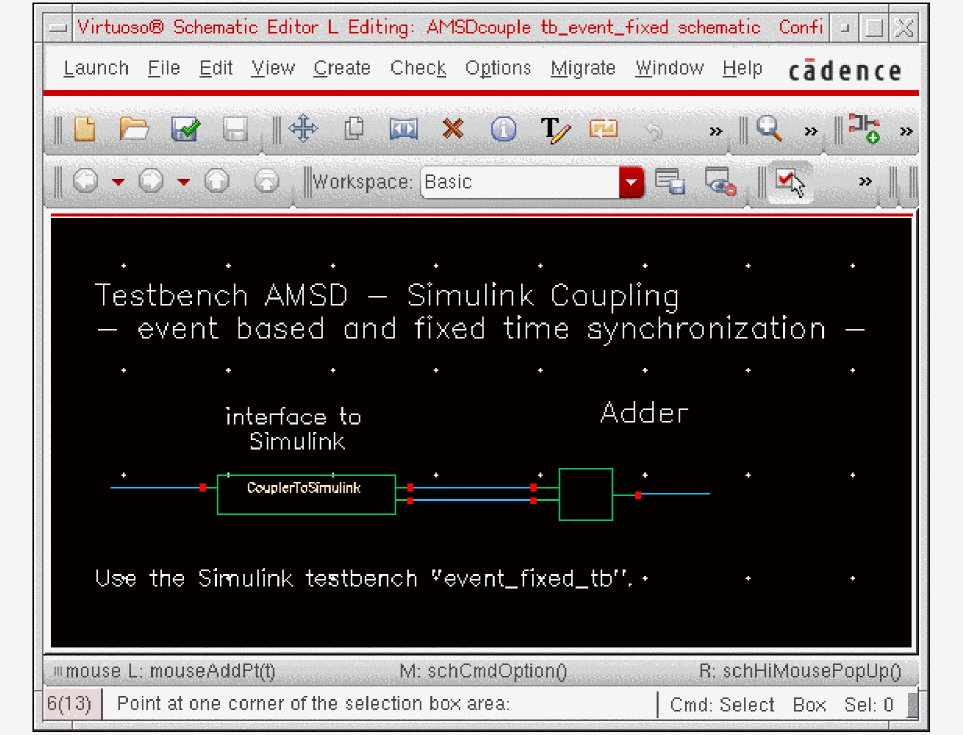Screen dimensions: 963x735
Task: Open the Properties info icon
Action: [503, 129]
